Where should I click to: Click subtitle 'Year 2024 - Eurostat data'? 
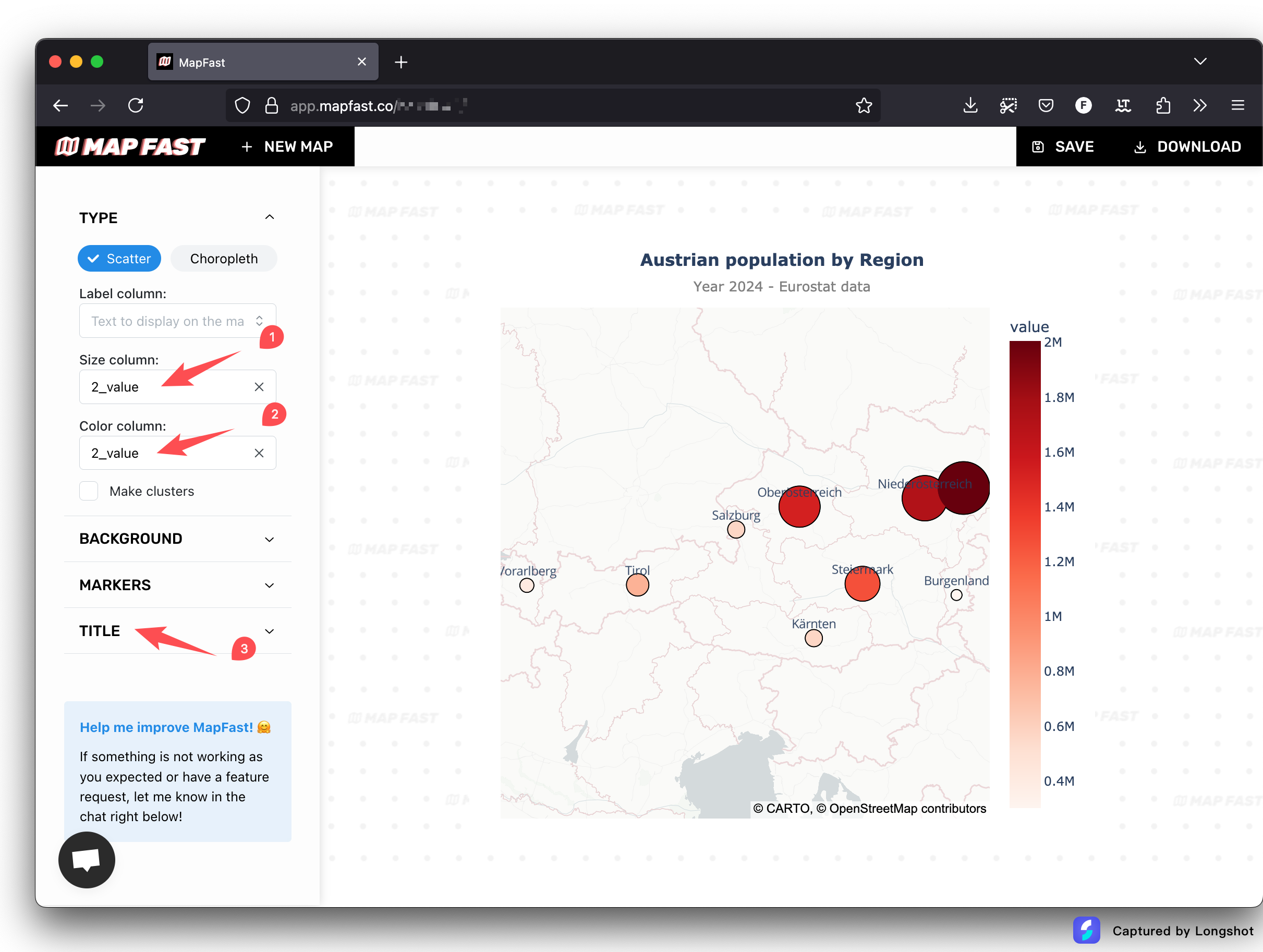click(782, 287)
